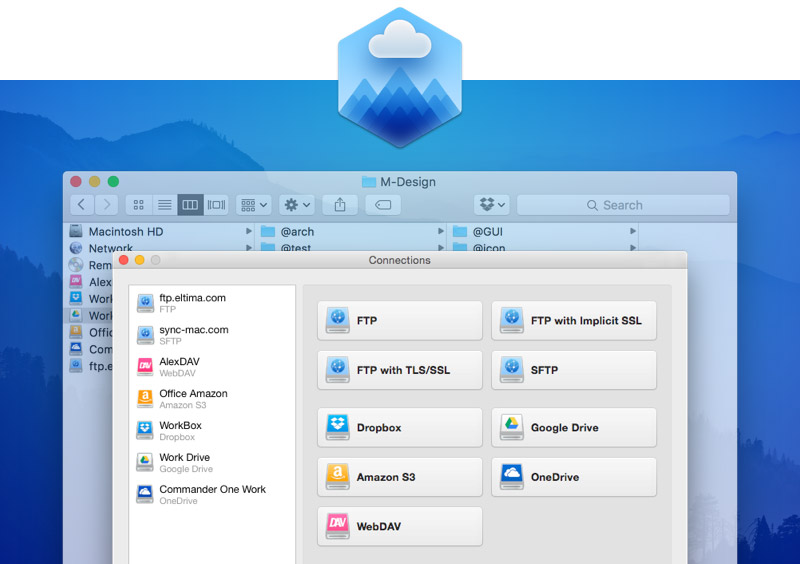Add a new OneDrive connection
800x564 pixels.
[573, 477]
